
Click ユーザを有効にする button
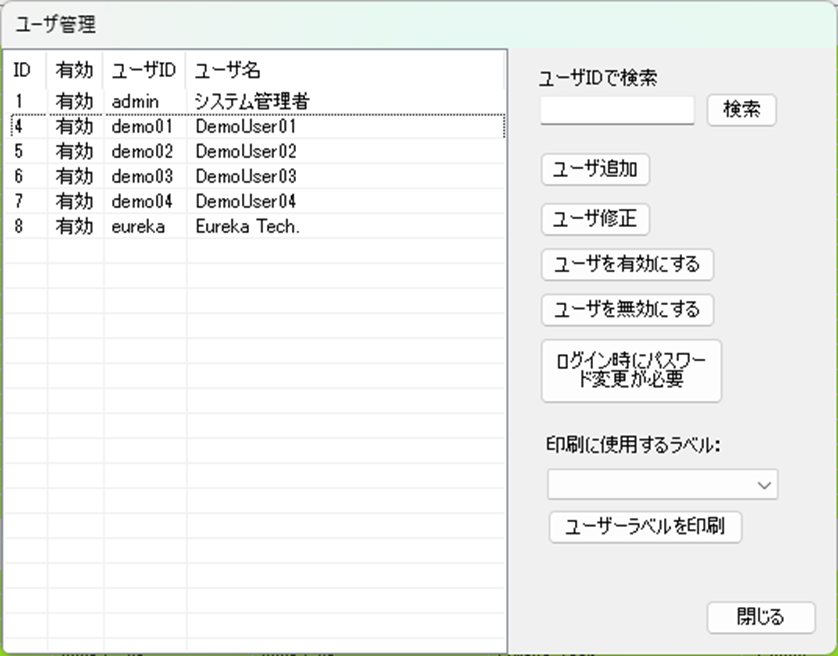point(627,265)
